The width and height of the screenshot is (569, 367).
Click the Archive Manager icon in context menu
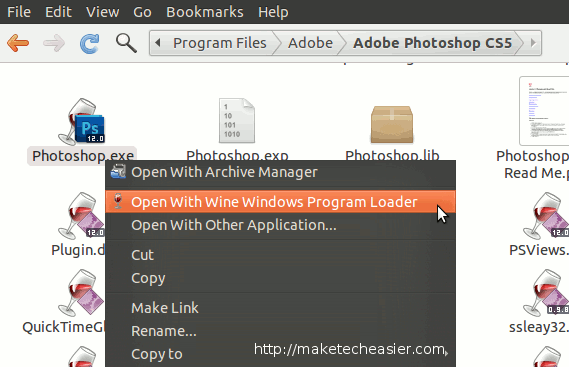(x=118, y=172)
